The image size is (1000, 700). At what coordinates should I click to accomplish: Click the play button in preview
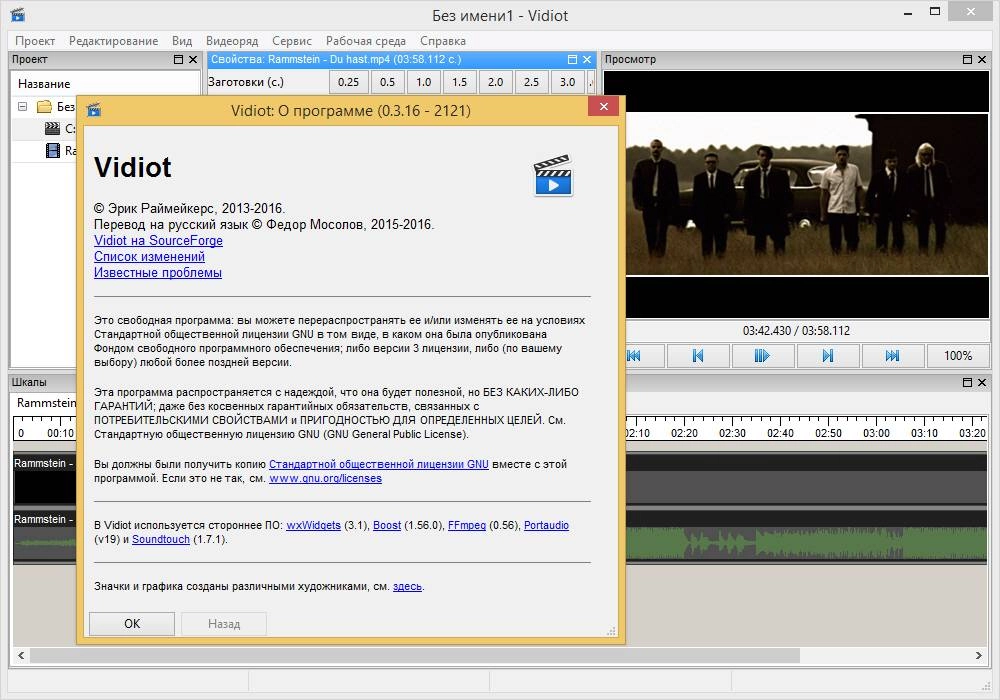[x=763, y=356]
